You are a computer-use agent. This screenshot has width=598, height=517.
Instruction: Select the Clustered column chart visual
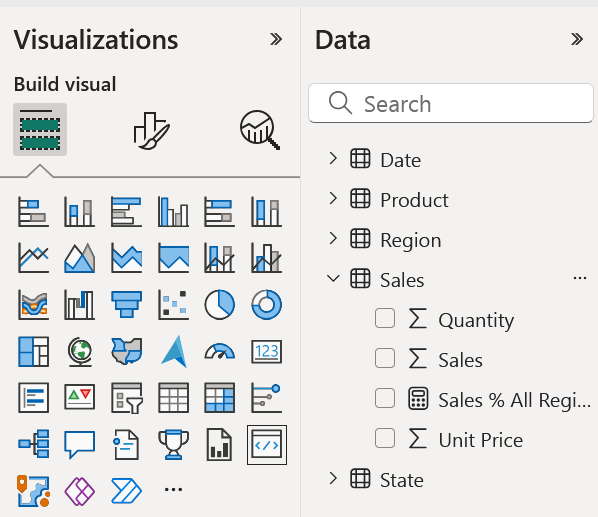(x=174, y=212)
